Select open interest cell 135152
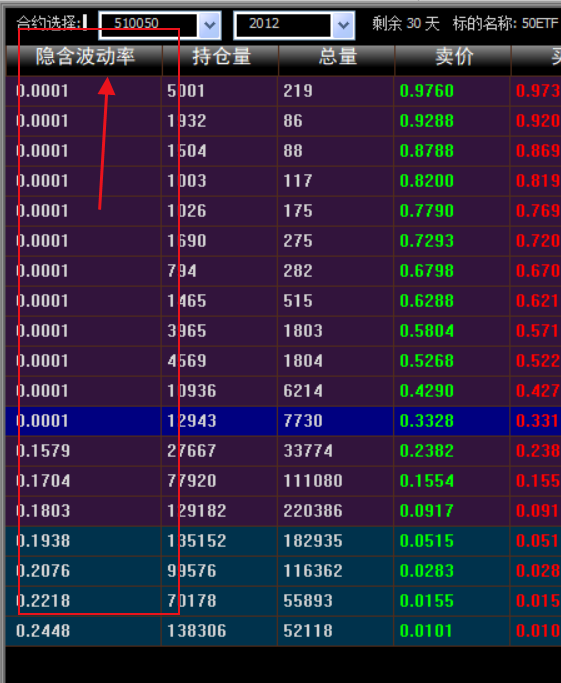The height and width of the screenshot is (683, 561). tap(197, 541)
